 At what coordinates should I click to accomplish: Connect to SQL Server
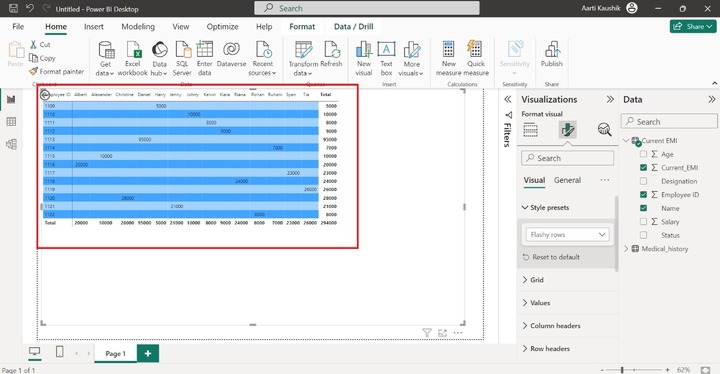coord(182,58)
